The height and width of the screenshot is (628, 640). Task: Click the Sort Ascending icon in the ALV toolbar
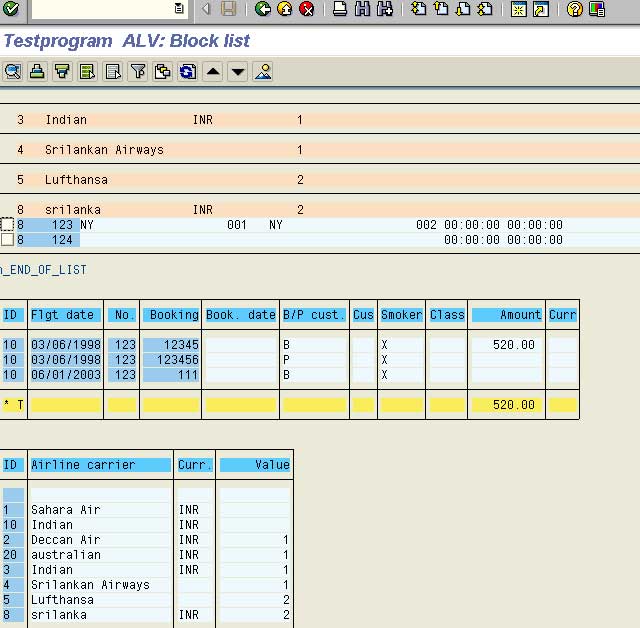click(38, 72)
